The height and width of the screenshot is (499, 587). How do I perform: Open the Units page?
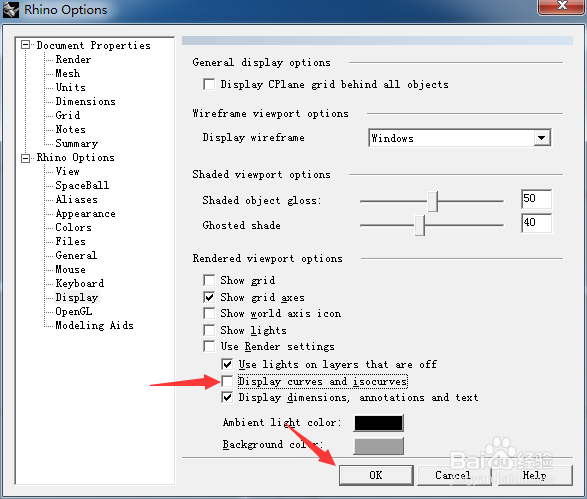coord(71,87)
